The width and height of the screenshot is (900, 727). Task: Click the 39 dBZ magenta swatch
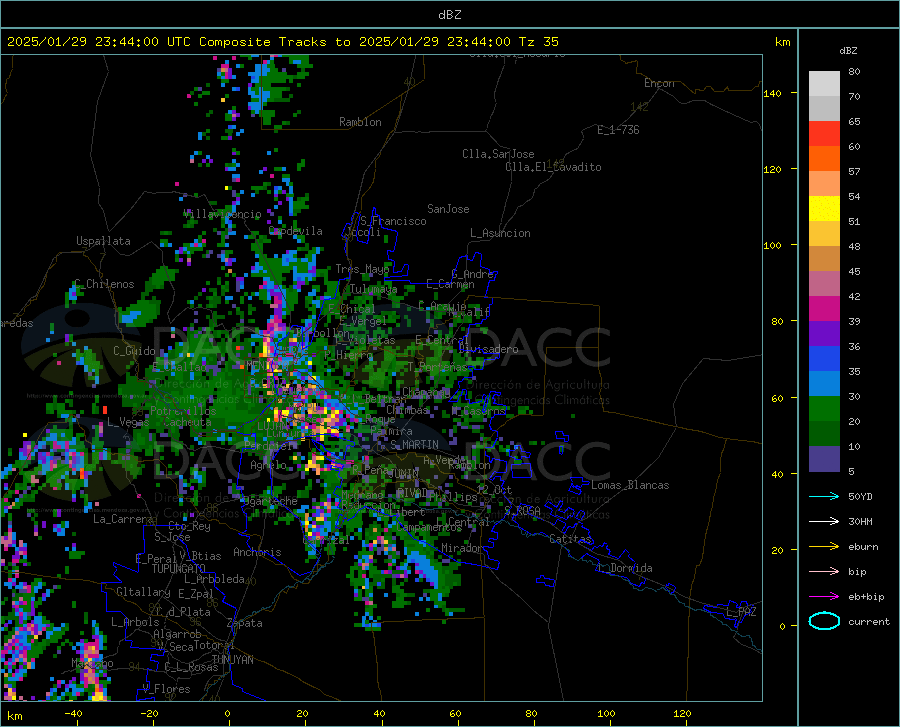824,309
